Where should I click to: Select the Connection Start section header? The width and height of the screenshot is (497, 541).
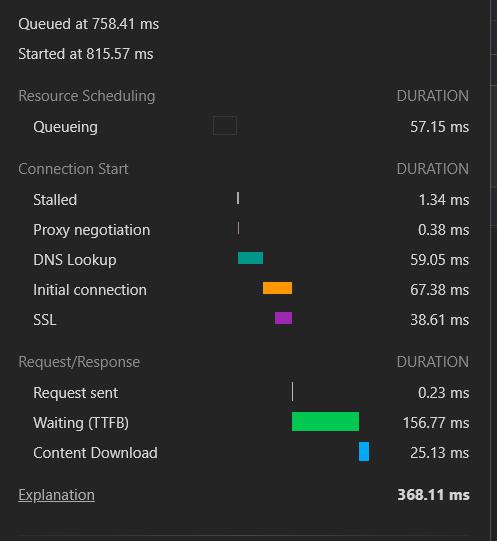73,169
